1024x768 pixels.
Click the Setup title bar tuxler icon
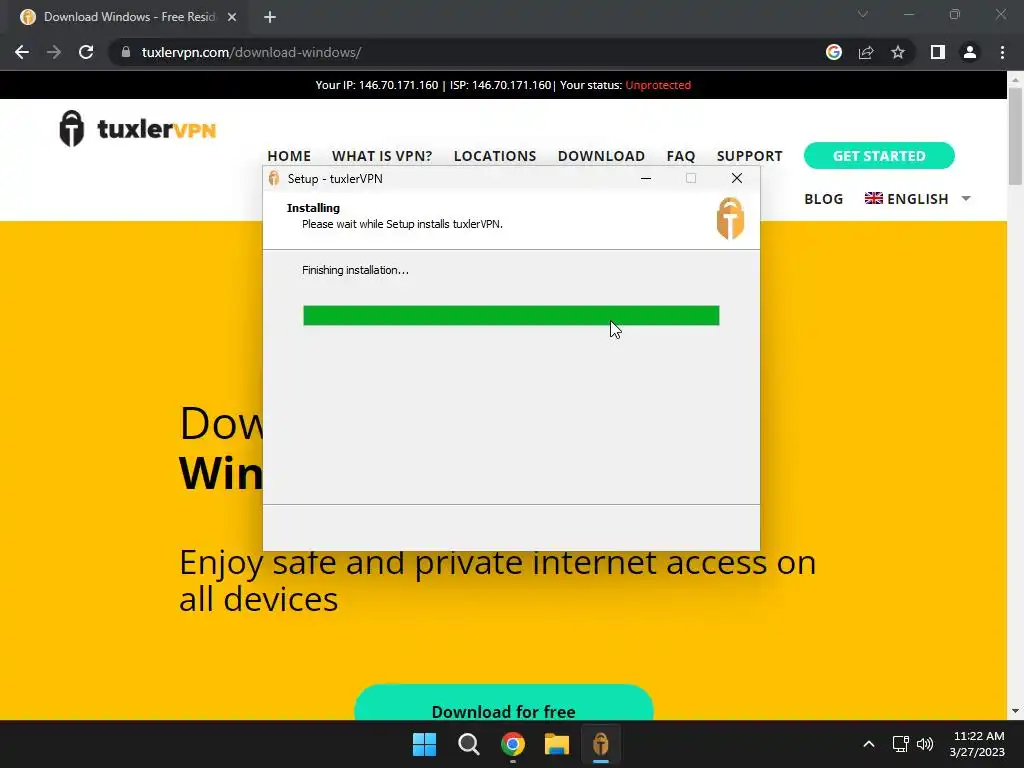(x=274, y=178)
